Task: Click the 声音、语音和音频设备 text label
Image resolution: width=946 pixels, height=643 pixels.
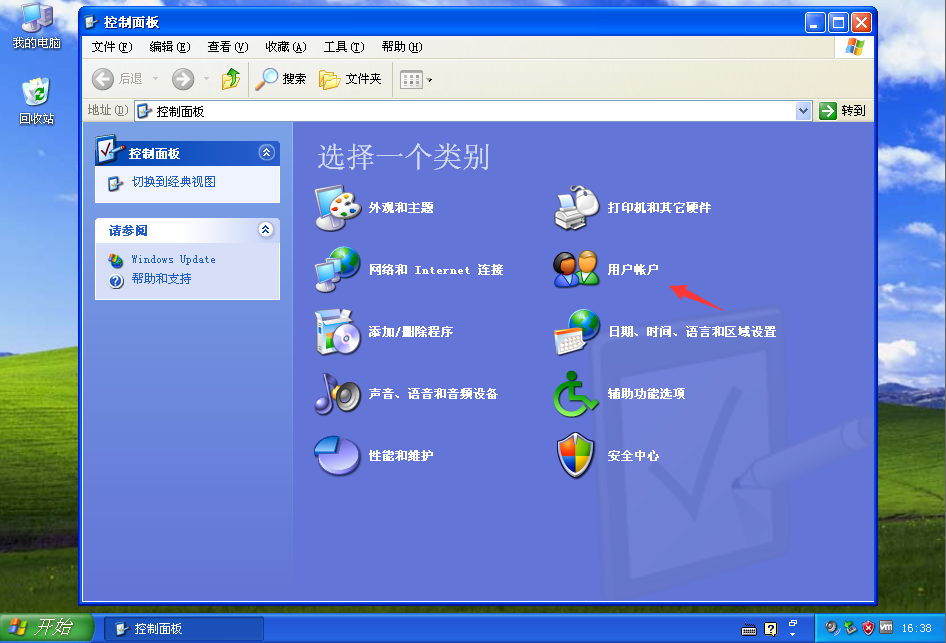Action: [x=433, y=394]
